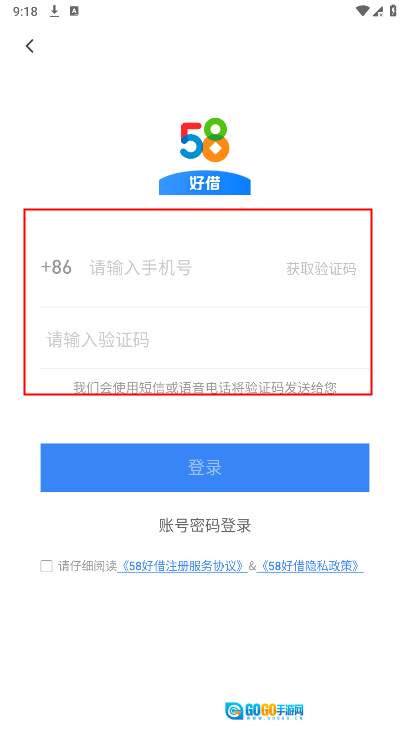Tap the Wi-Fi signal icon

[x=362, y=11]
